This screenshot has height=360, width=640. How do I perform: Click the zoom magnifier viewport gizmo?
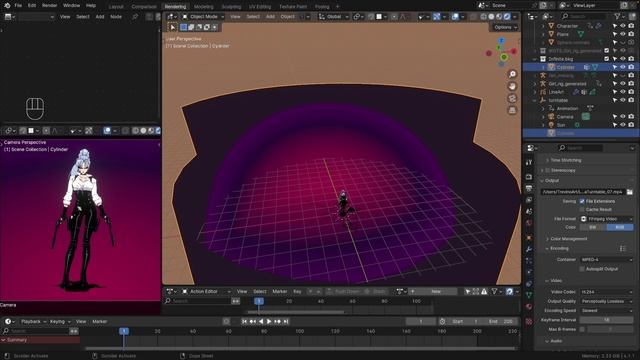512,74
